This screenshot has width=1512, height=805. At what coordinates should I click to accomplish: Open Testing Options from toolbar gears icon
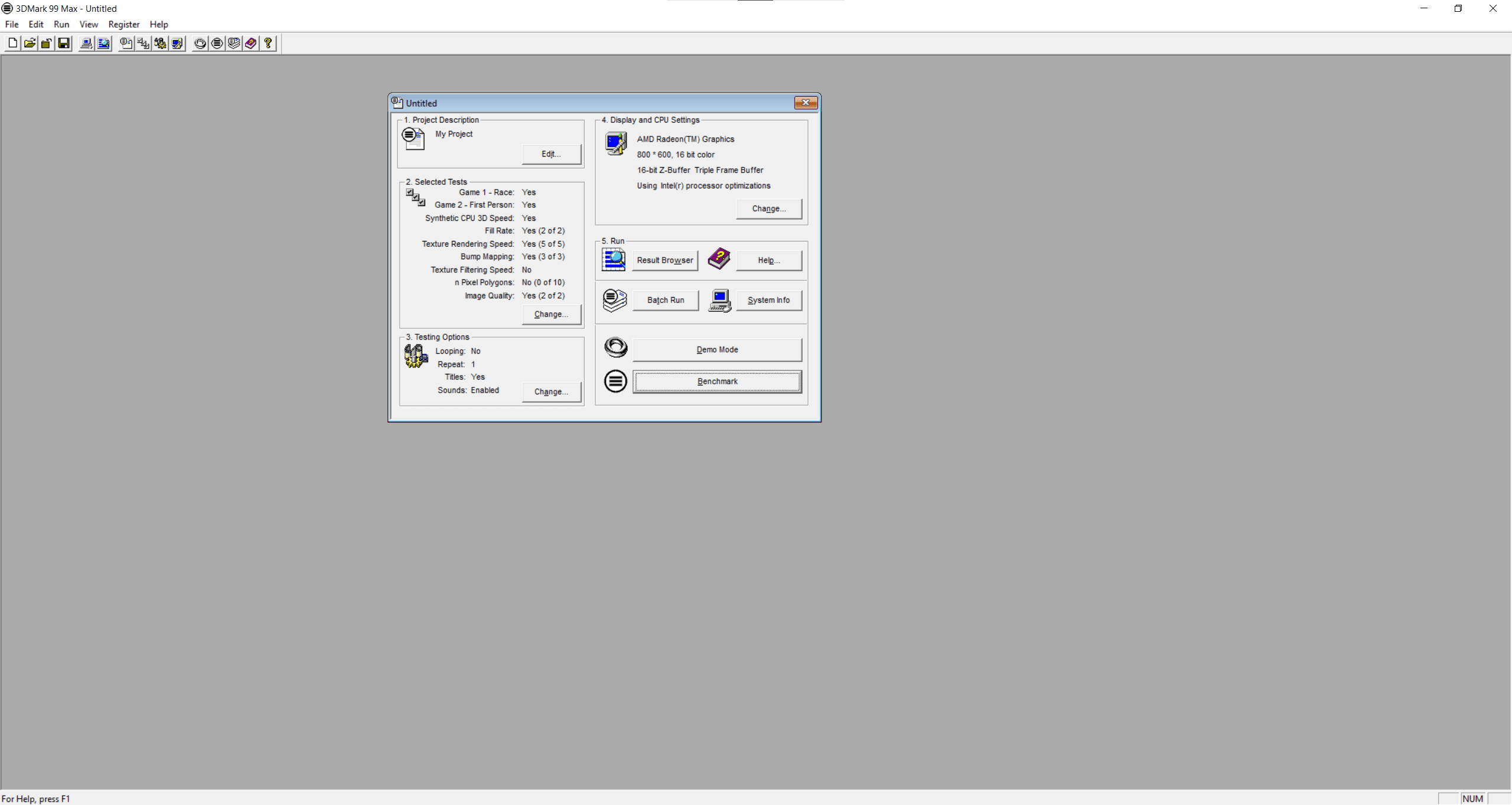pos(160,43)
